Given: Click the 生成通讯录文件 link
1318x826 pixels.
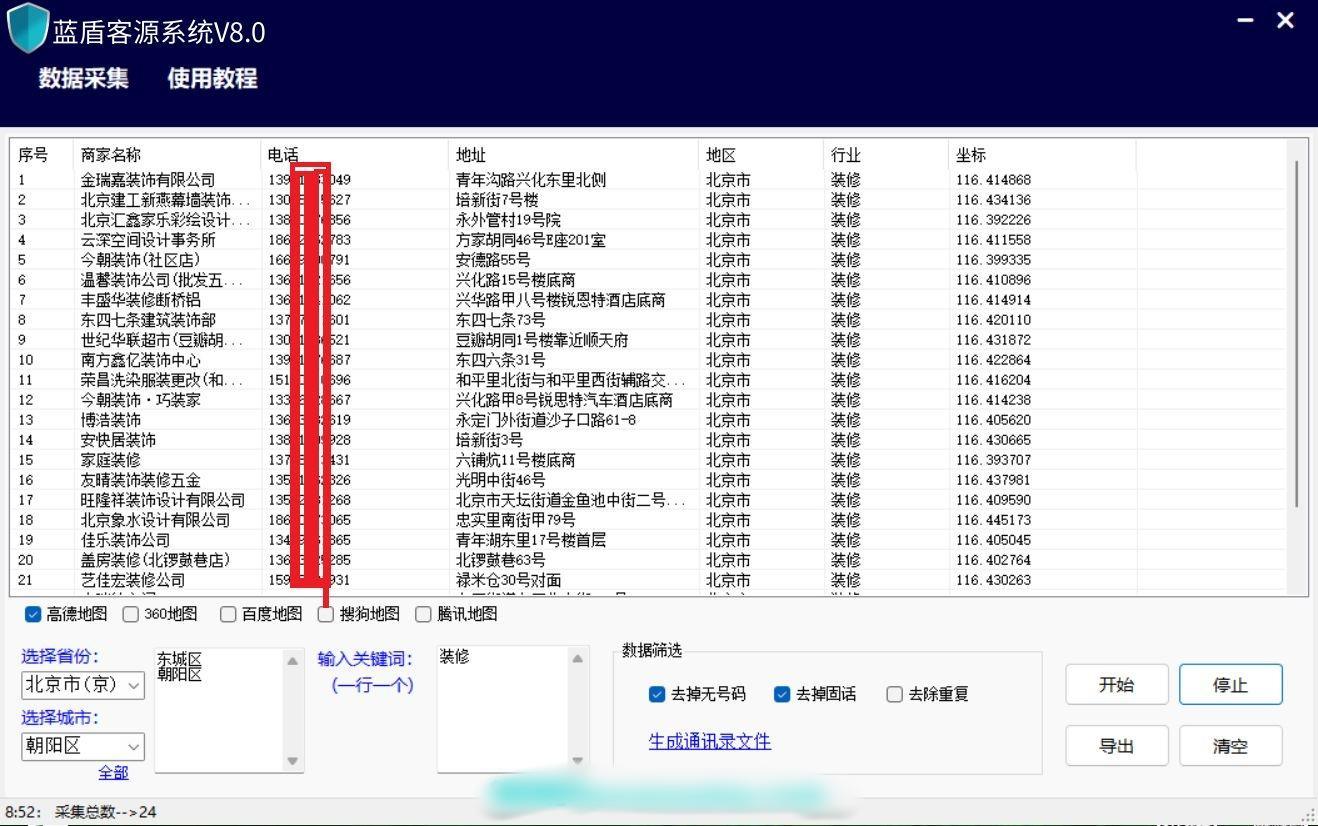Looking at the screenshot, I should (709, 741).
